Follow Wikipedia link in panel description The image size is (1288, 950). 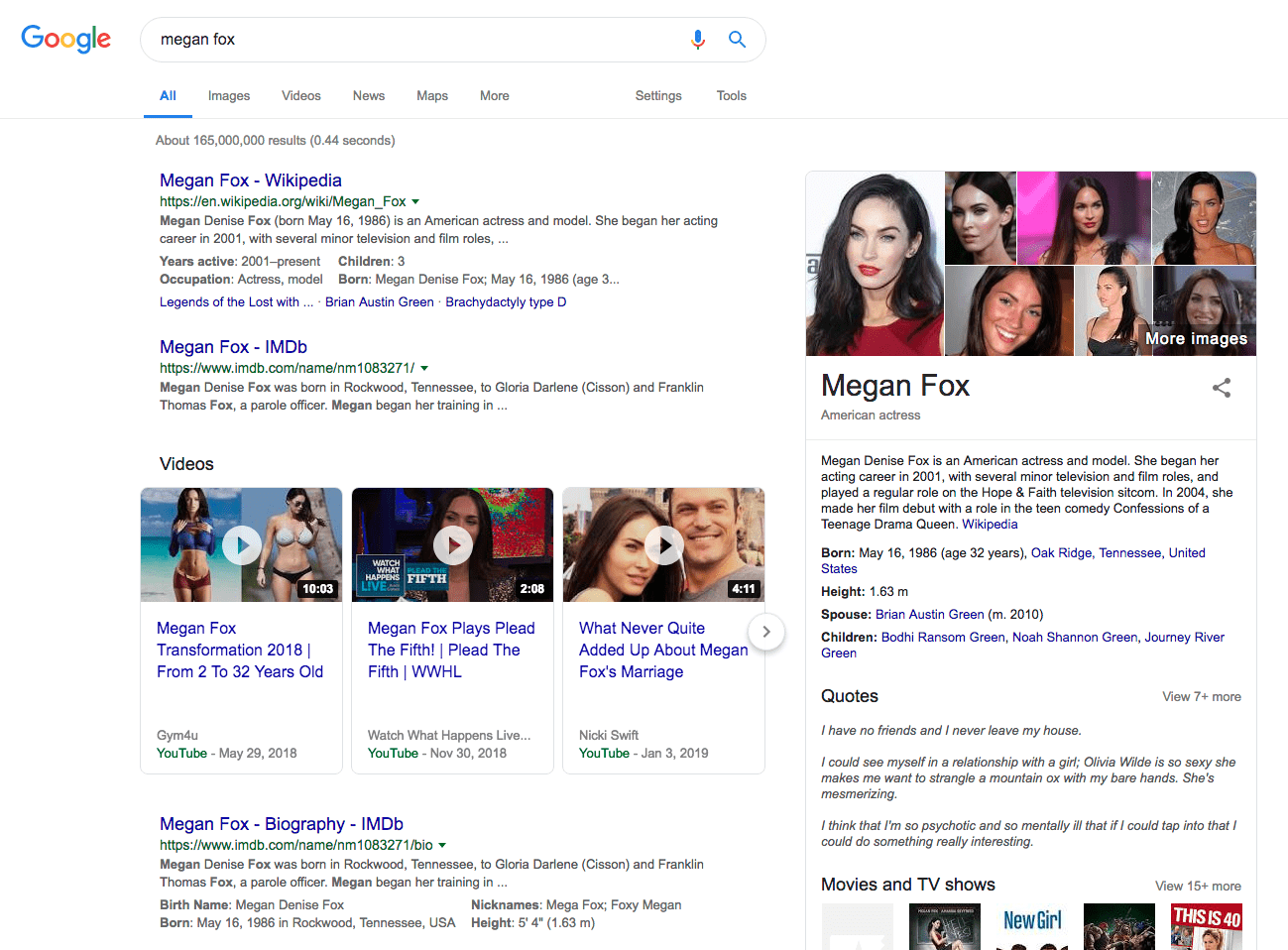coord(990,525)
